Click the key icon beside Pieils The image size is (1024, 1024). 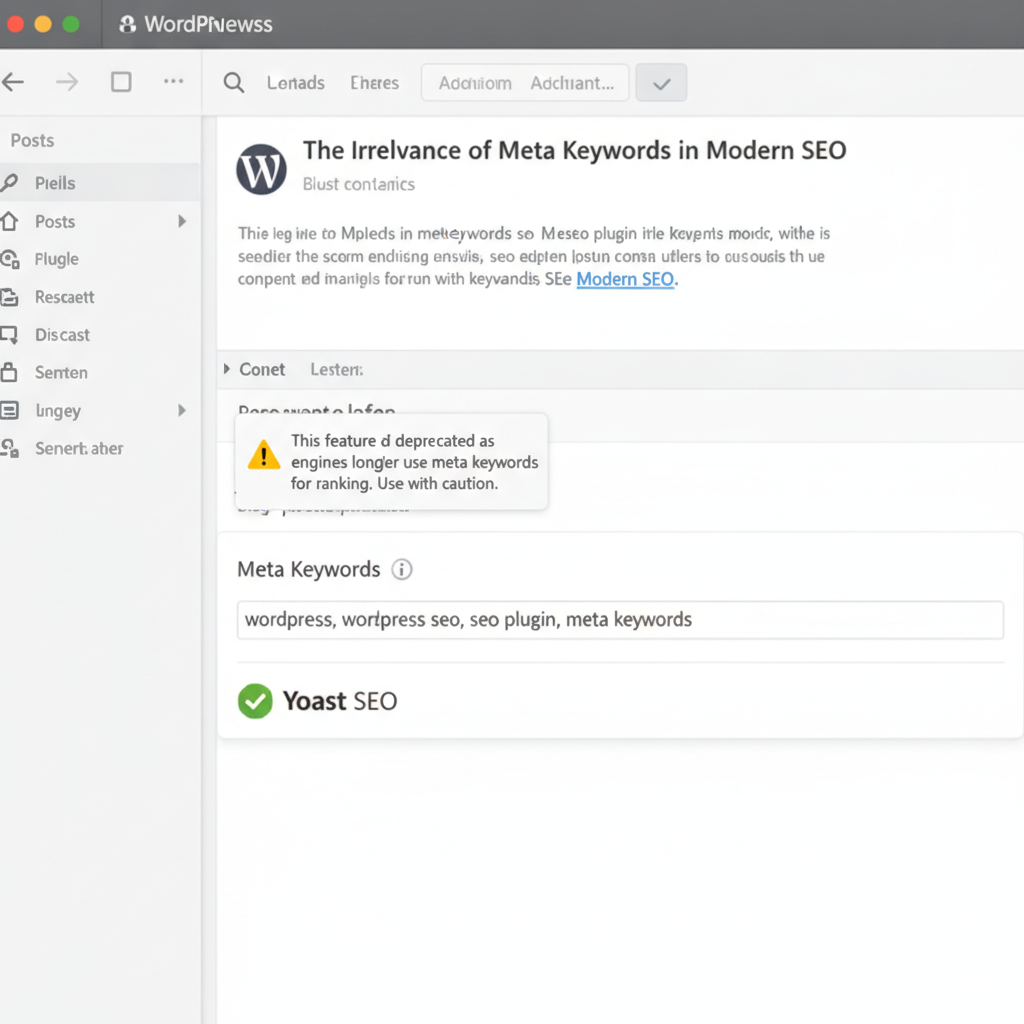(x=9, y=183)
